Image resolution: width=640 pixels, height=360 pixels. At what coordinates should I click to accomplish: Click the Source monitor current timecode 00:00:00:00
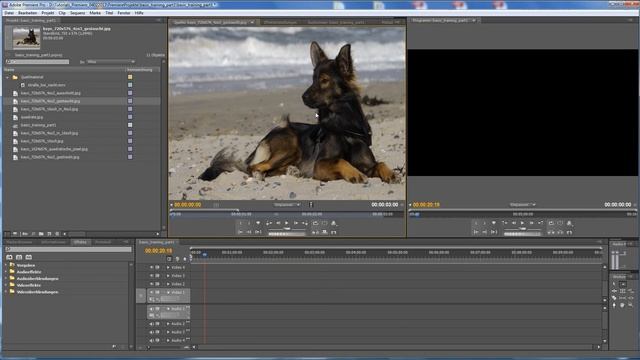(187, 204)
